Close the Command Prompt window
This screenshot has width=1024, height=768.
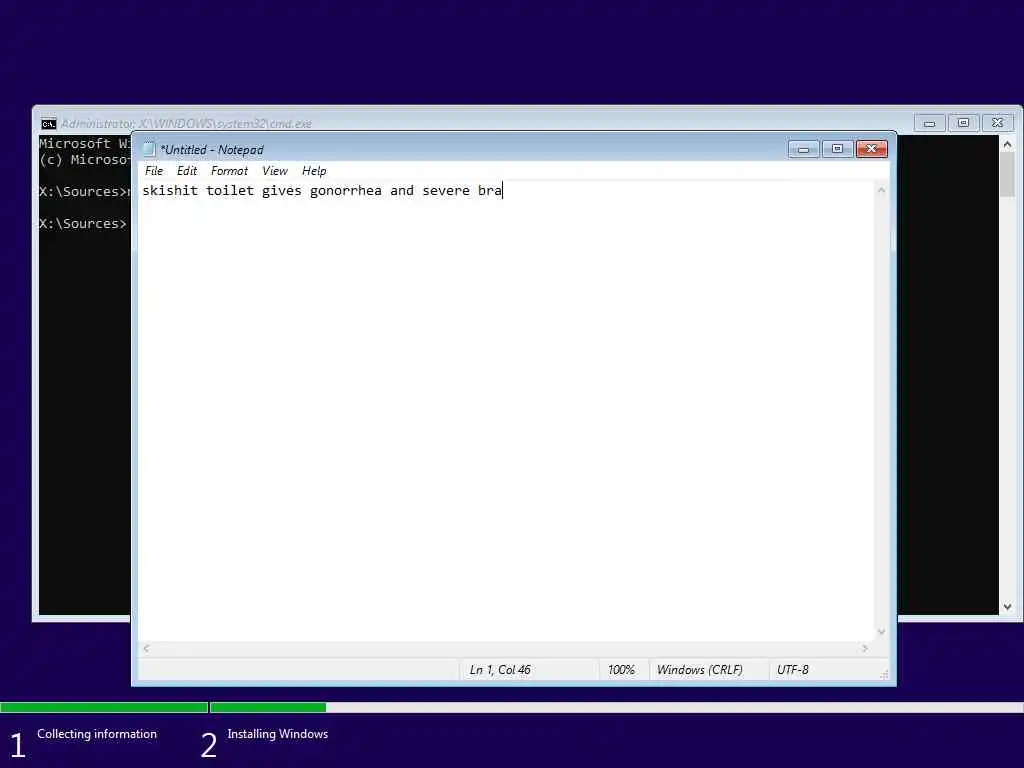click(997, 123)
